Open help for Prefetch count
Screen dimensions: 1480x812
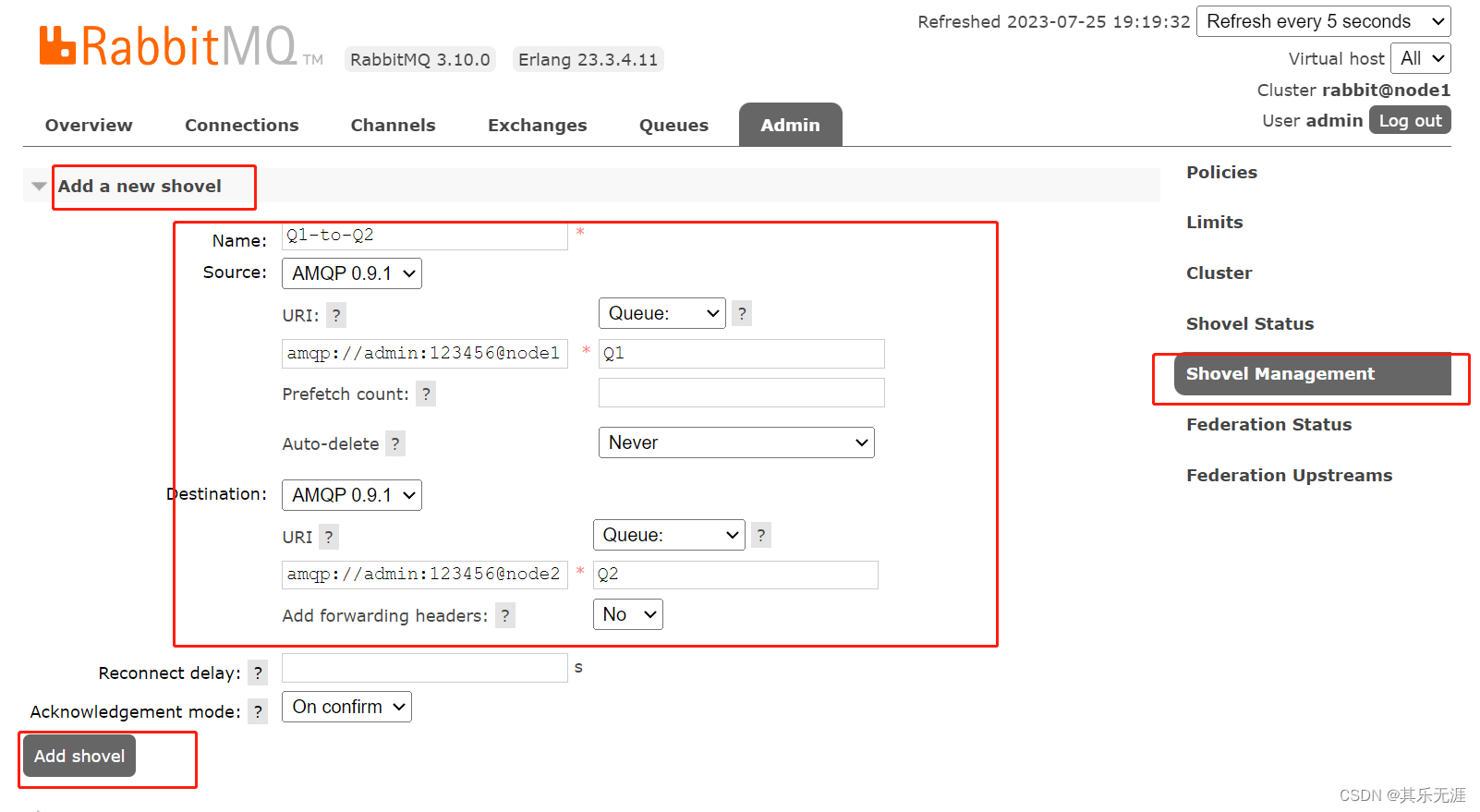point(426,394)
